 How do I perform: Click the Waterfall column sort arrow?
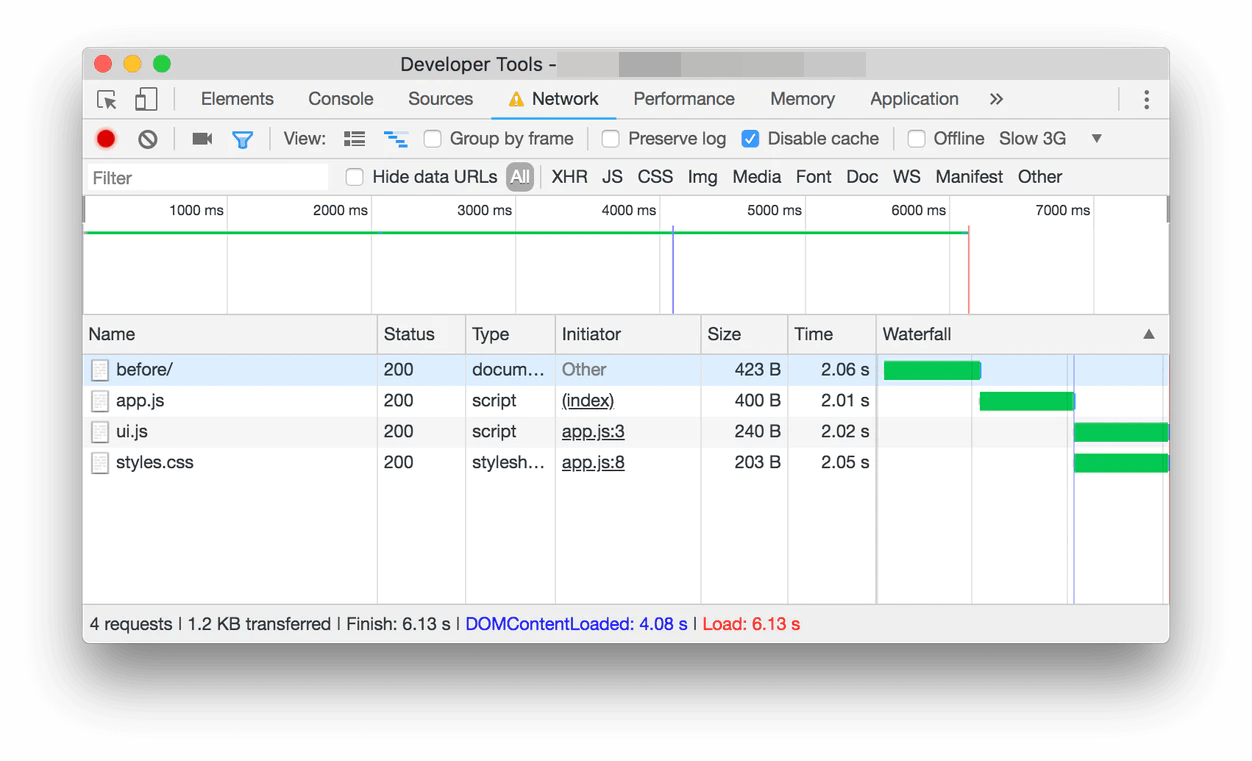1149,335
